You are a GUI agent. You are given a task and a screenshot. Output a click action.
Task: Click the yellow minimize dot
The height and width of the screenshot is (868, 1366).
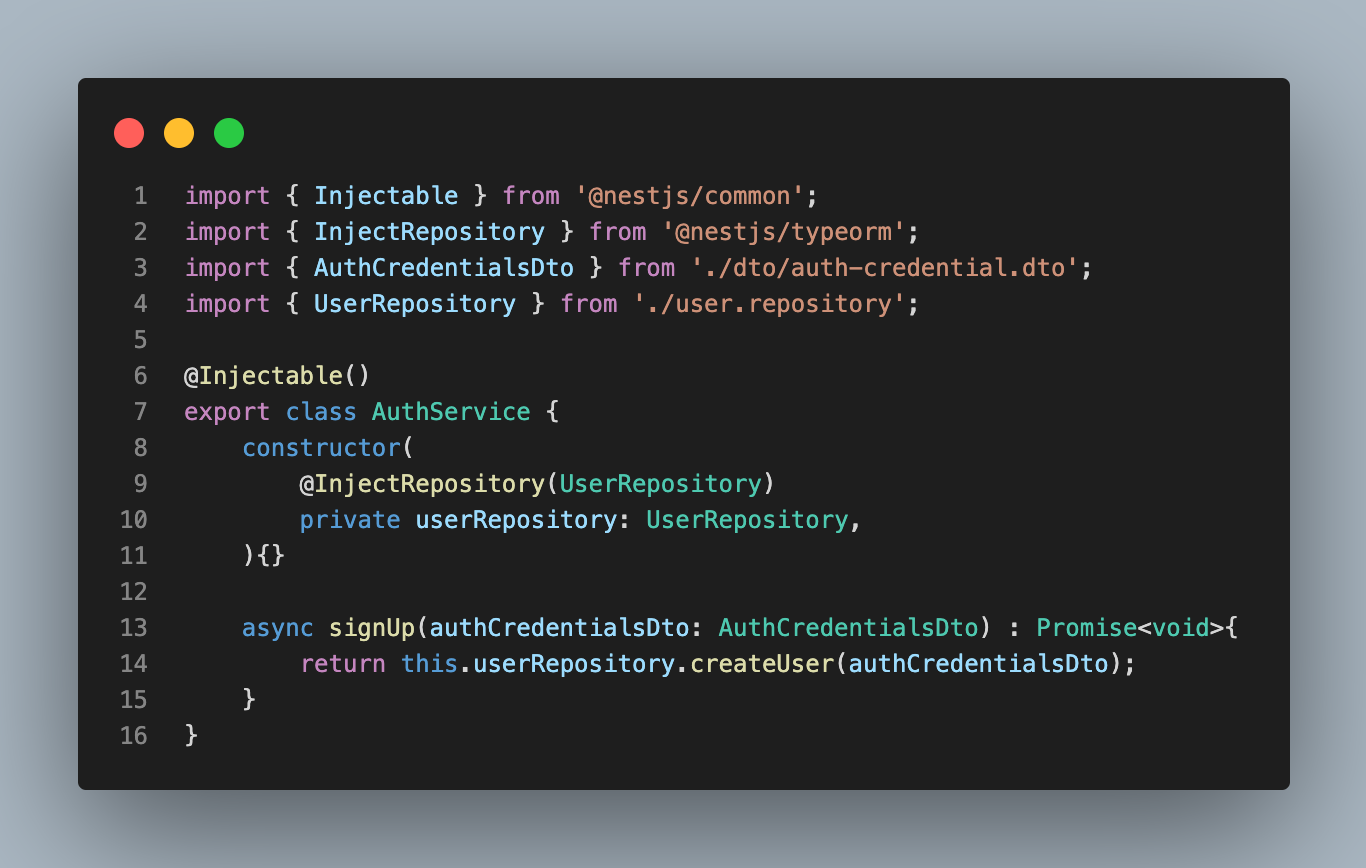pos(179,133)
